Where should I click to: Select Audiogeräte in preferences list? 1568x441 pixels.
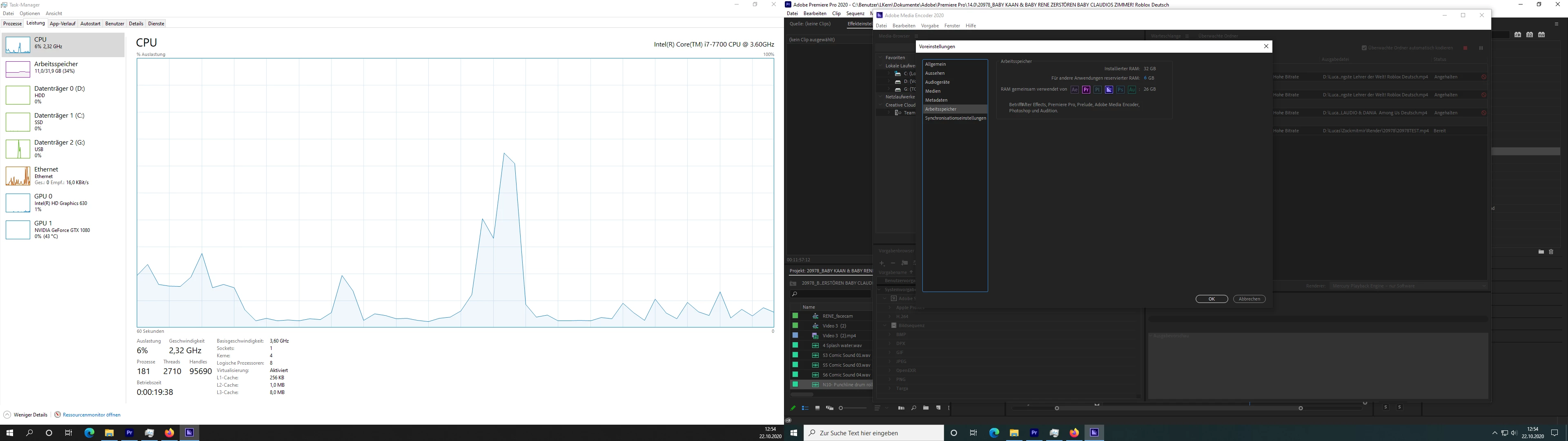click(x=954, y=82)
